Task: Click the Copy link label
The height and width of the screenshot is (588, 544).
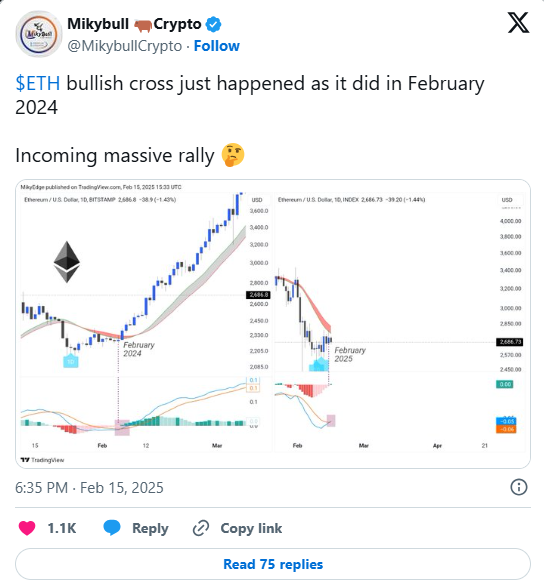Action: tap(251, 528)
